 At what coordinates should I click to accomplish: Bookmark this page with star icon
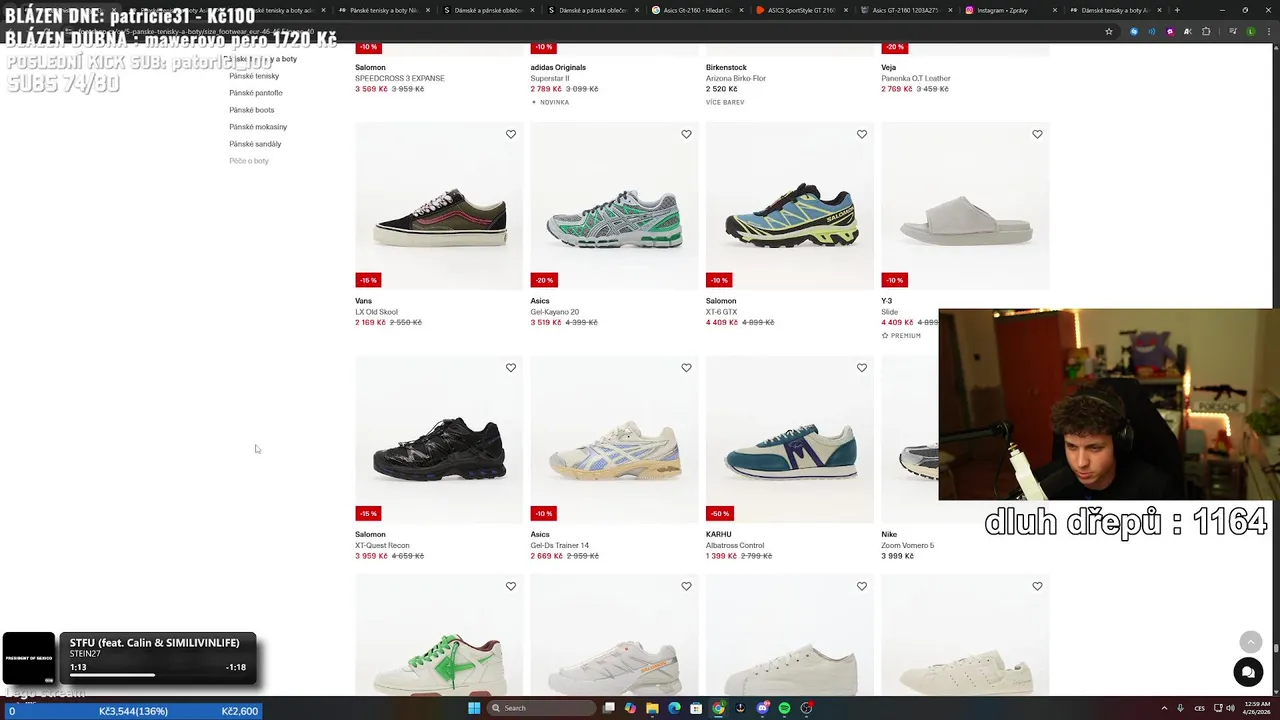pos(1109,31)
